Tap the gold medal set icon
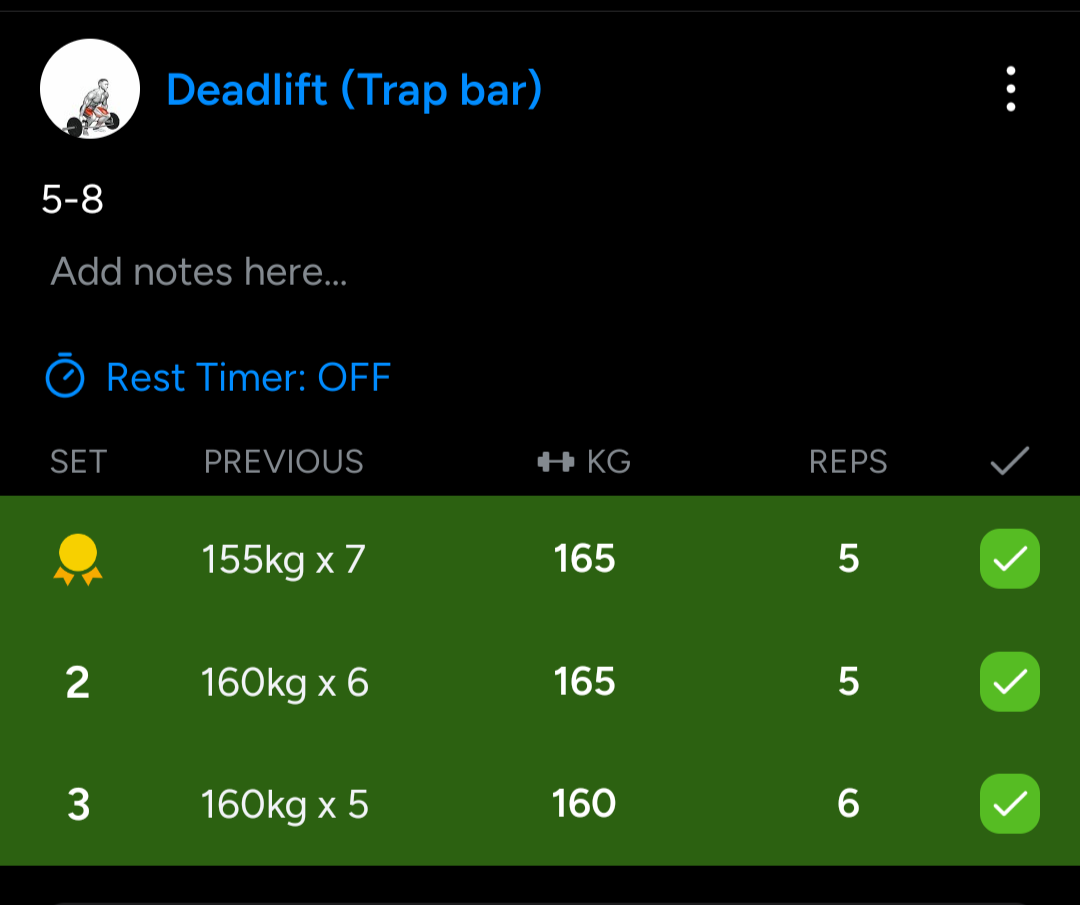Screen dimensions: 1080x905 pyautogui.click(x=77, y=559)
